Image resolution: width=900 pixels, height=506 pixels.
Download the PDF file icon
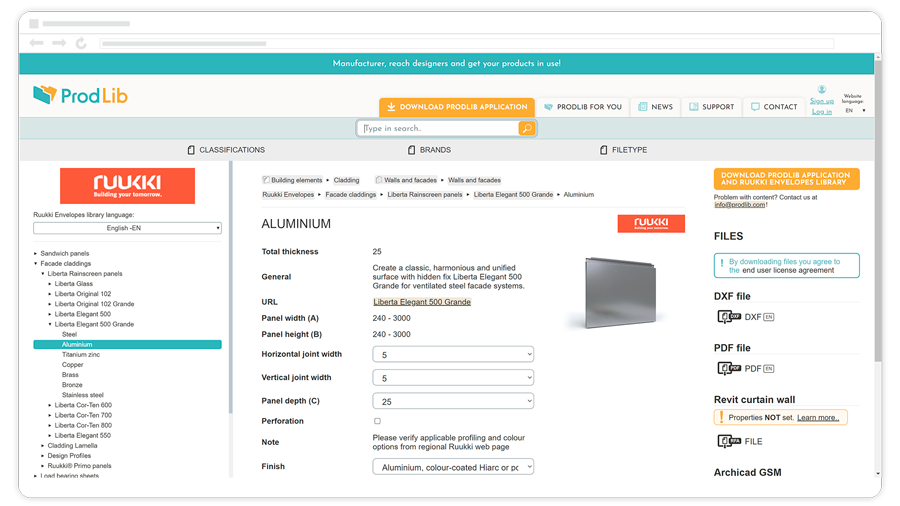point(729,369)
